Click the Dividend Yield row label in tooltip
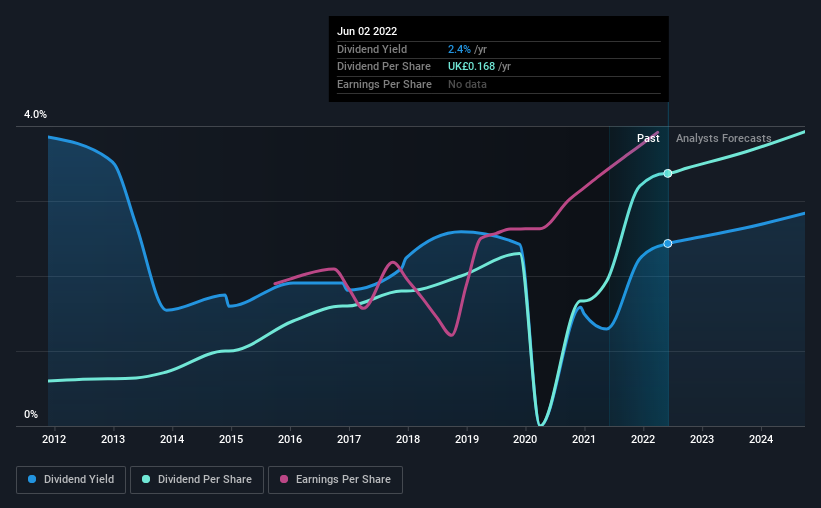This screenshot has height=508, width=821. tap(372, 49)
